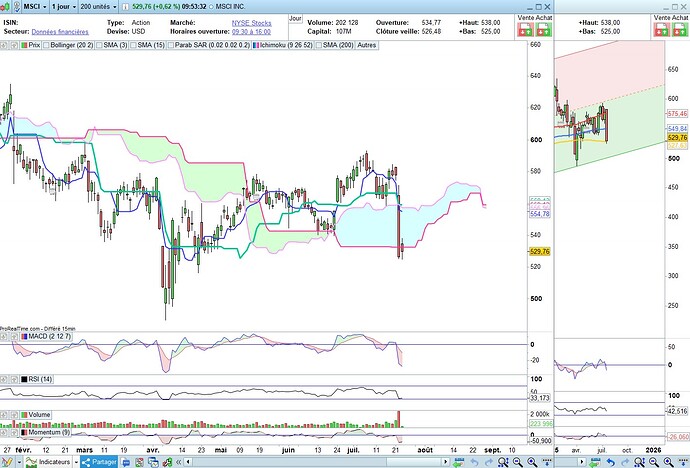Click the green sync arrows icon in main chart

[x=459, y=462]
